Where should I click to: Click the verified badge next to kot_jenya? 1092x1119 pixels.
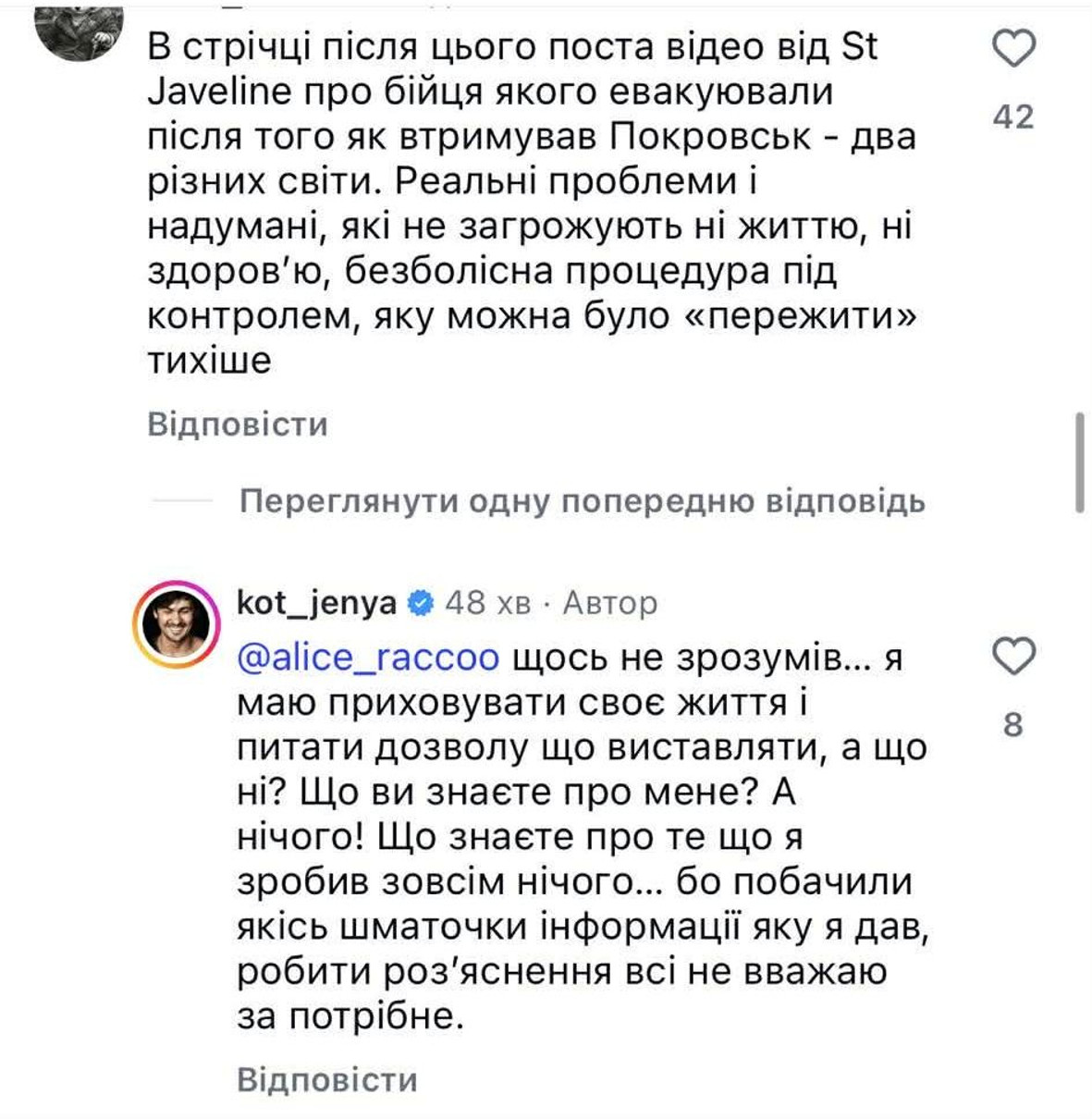[422, 602]
